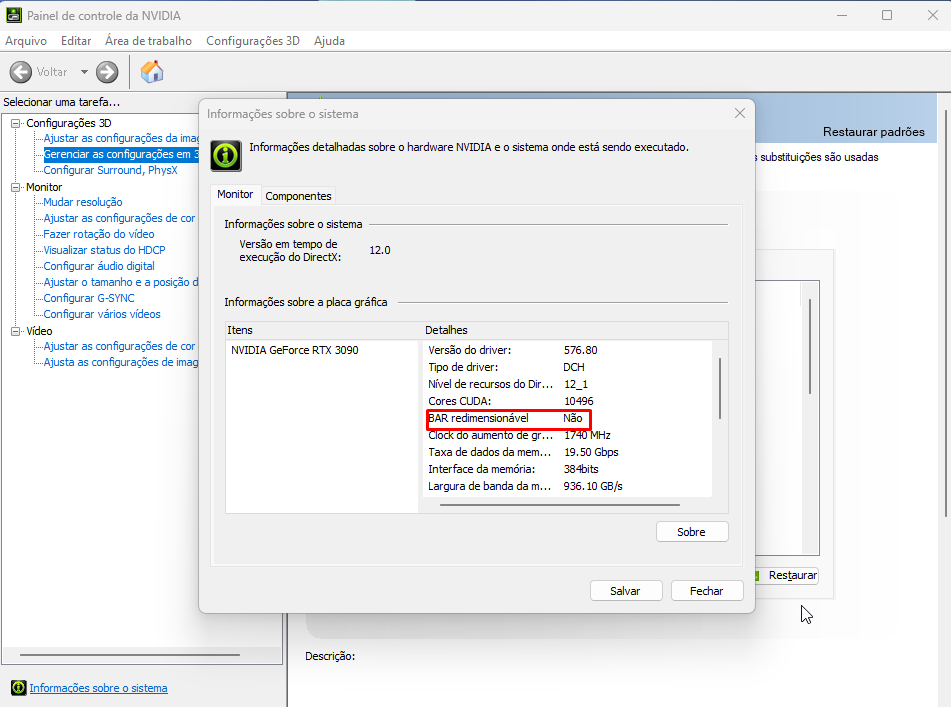The height and width of the screenshot is (707, 951).
Task: Click the forward arrow navigation icon
Action: tap(107, 72)
